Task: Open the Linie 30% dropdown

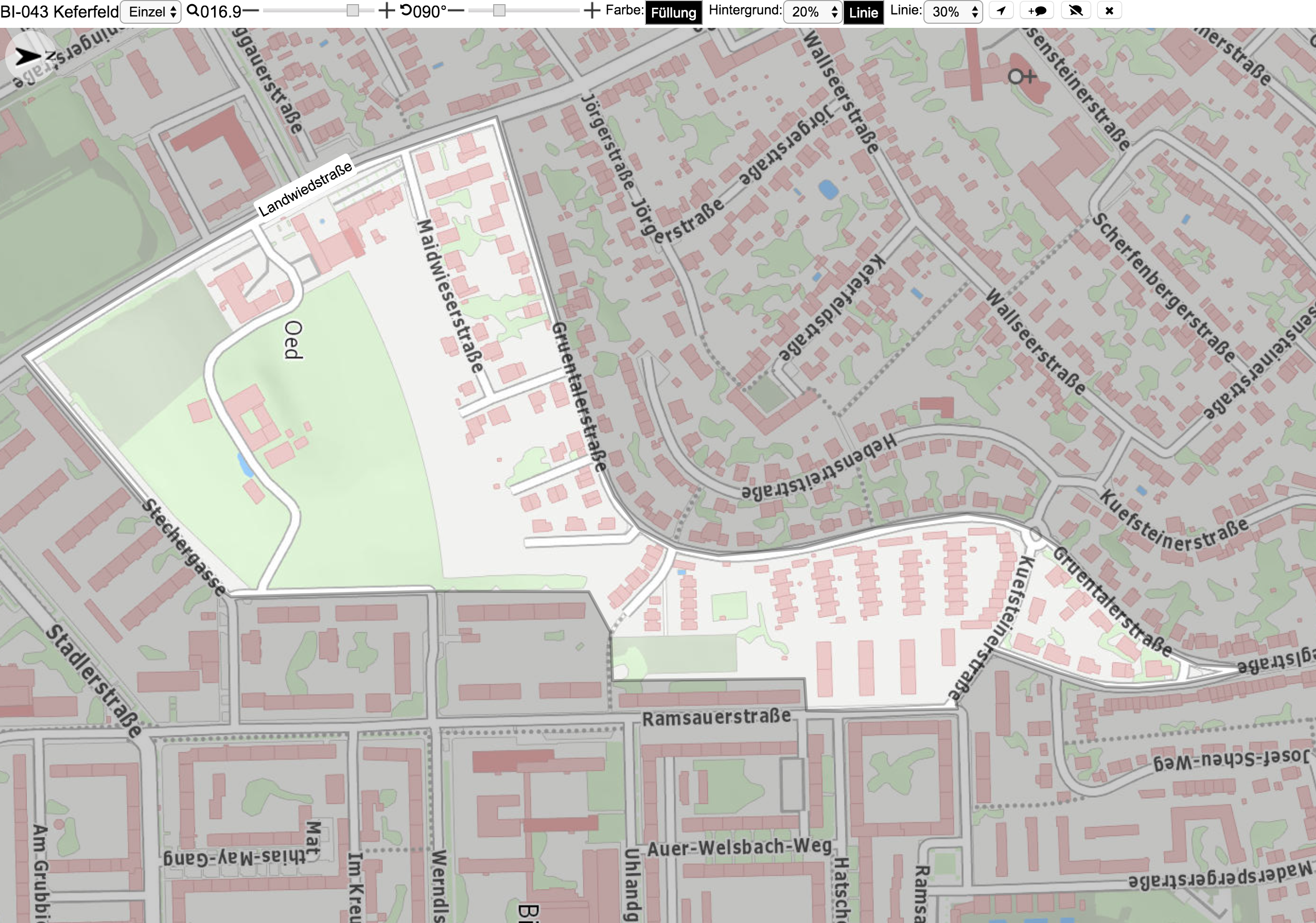Action: tap(953, 12)
